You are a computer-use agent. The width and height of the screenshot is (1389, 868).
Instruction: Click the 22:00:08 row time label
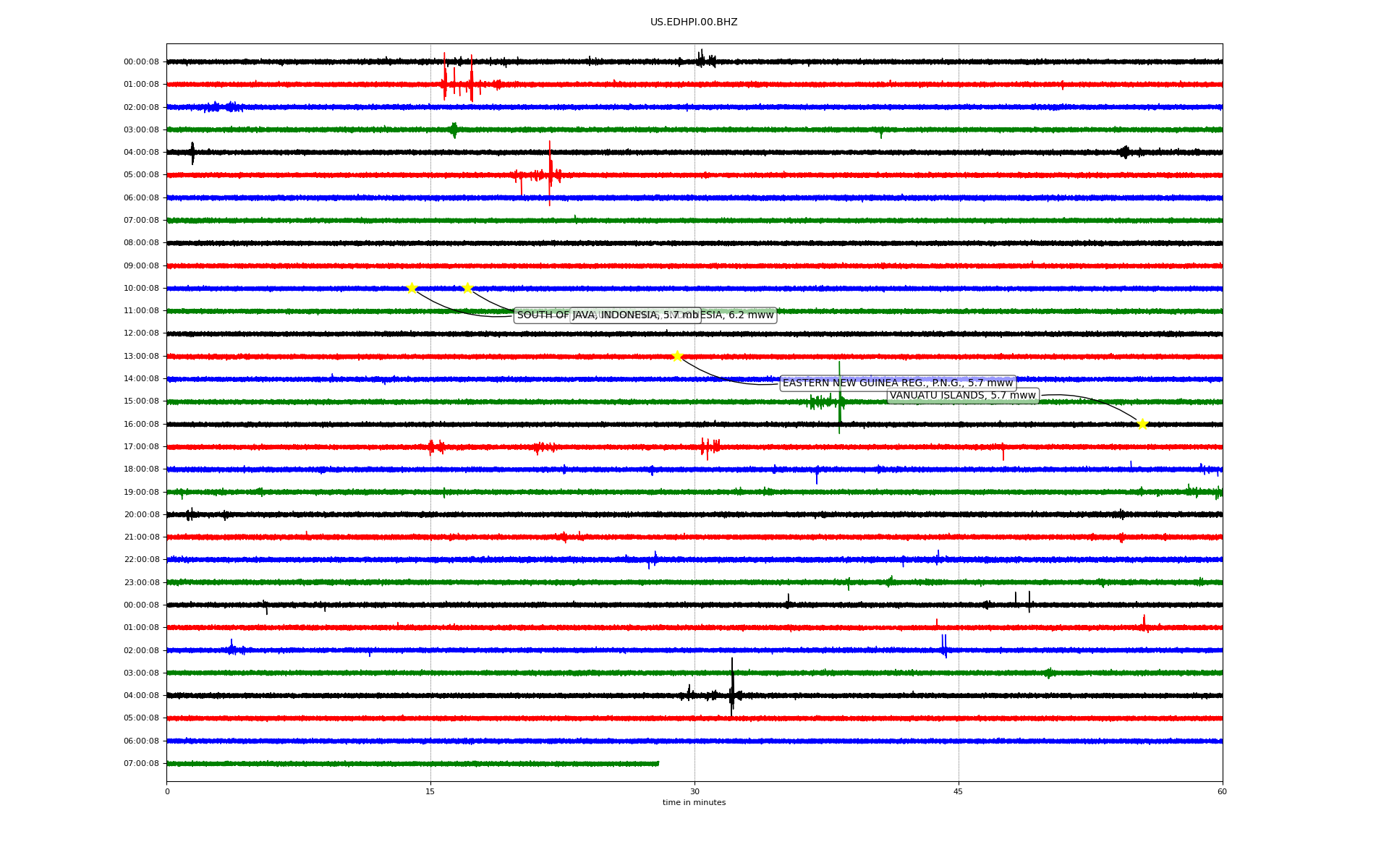coord(141,560)
